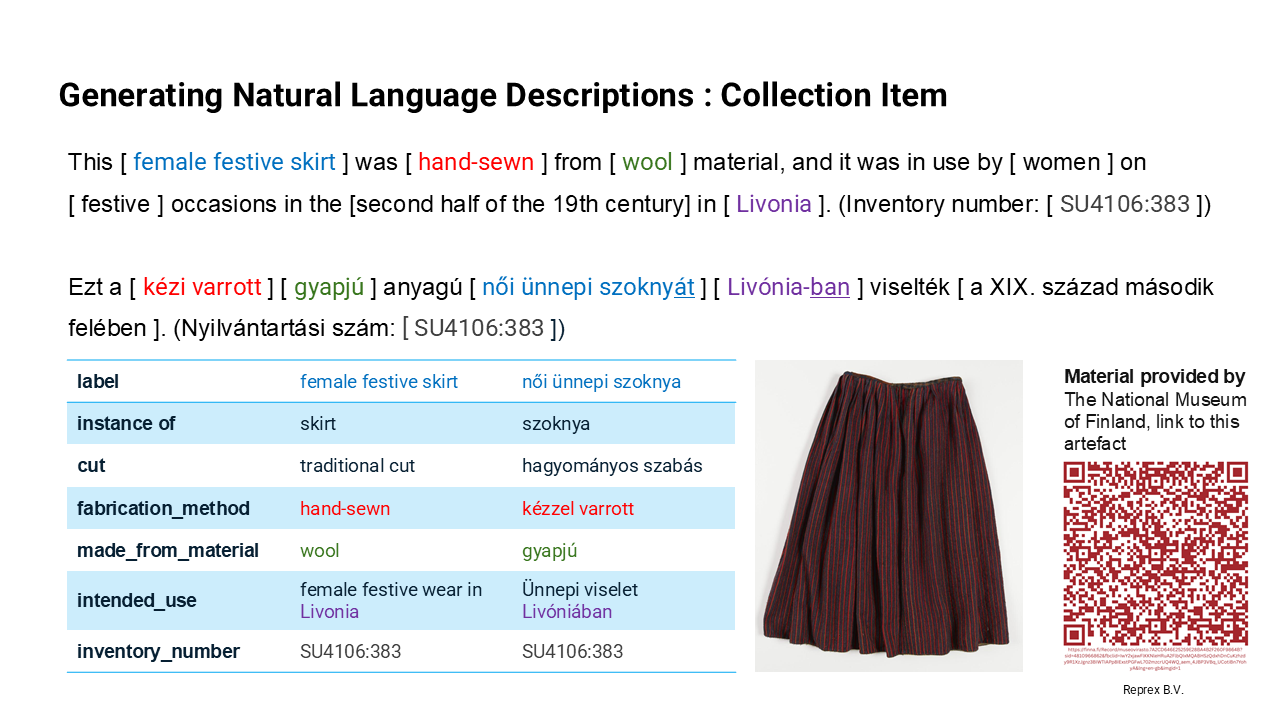The width and height of the screenshot is (1280, 720).
Task: Click red 'hand-sewn' in the English sentence
Action: 476,162
